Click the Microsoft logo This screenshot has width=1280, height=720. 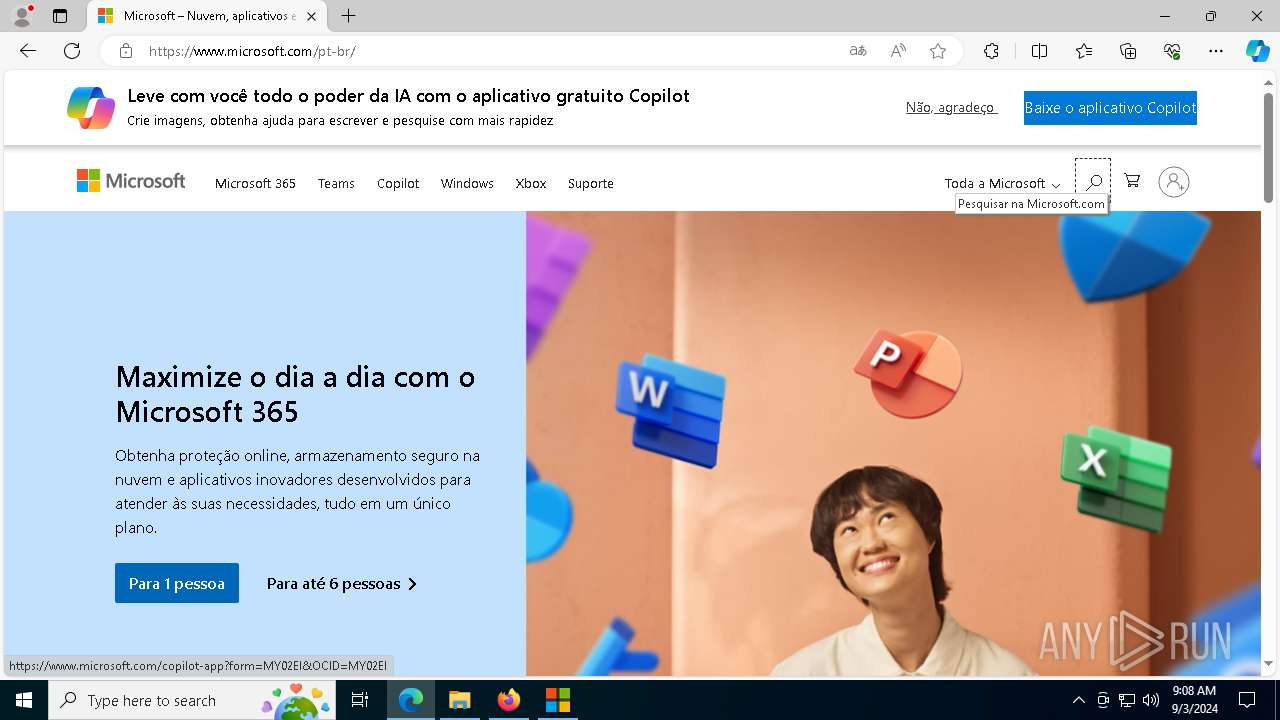tap(131, 181)
